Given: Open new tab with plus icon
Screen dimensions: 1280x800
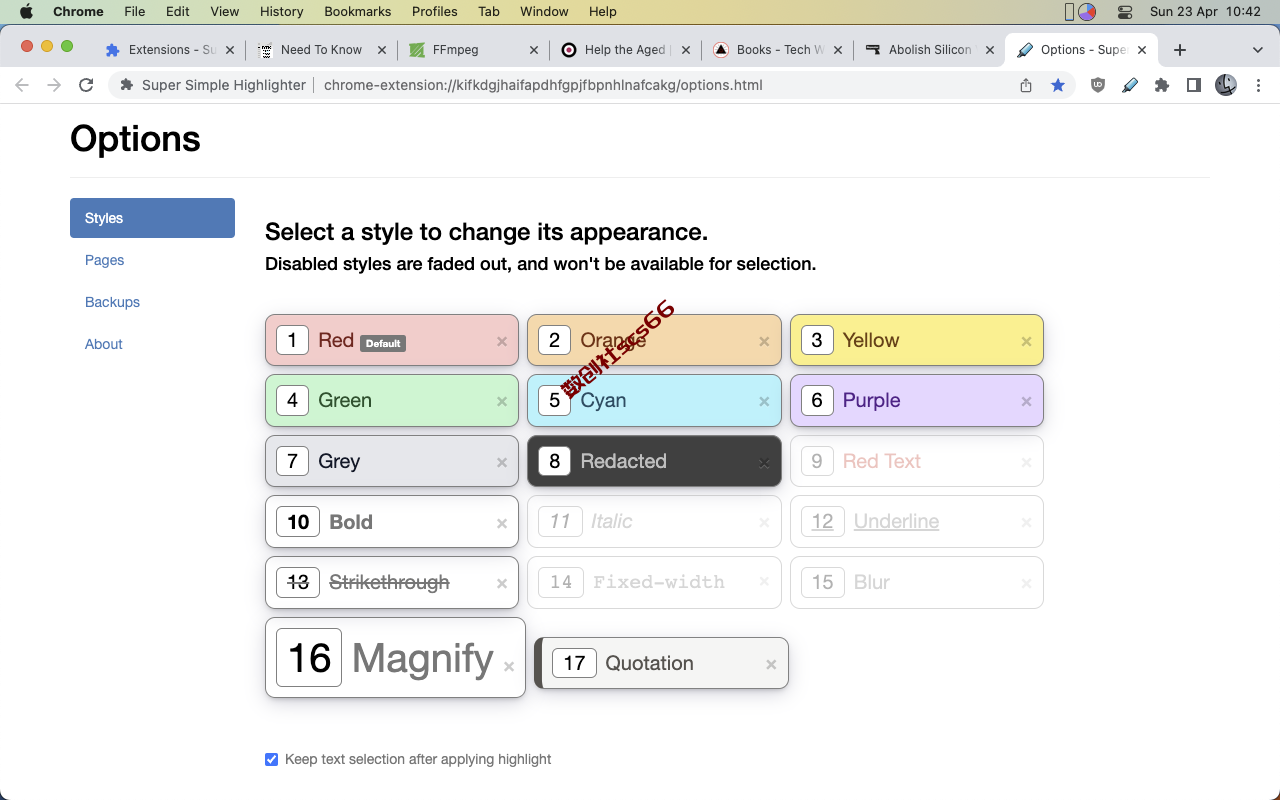Looking at the screenshot, I should click(x=1180, y=50).
